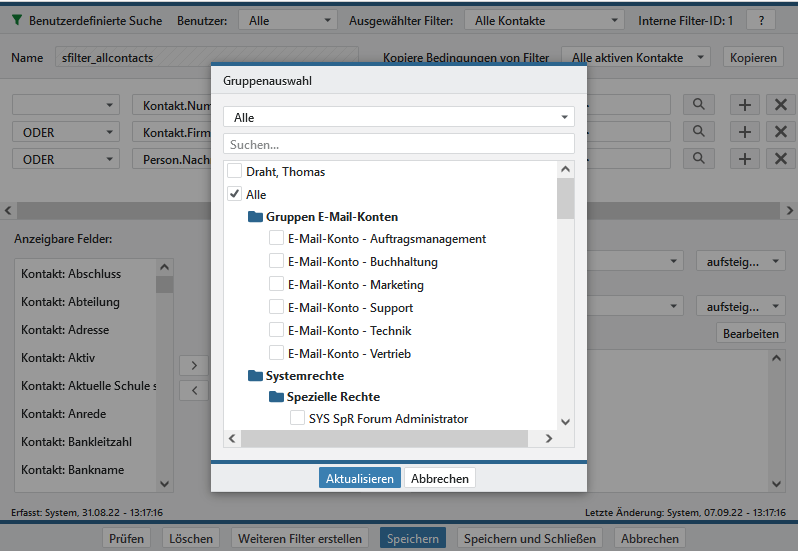Click the Gruppen E-Mail-Konten folder icon

(255, 216)
